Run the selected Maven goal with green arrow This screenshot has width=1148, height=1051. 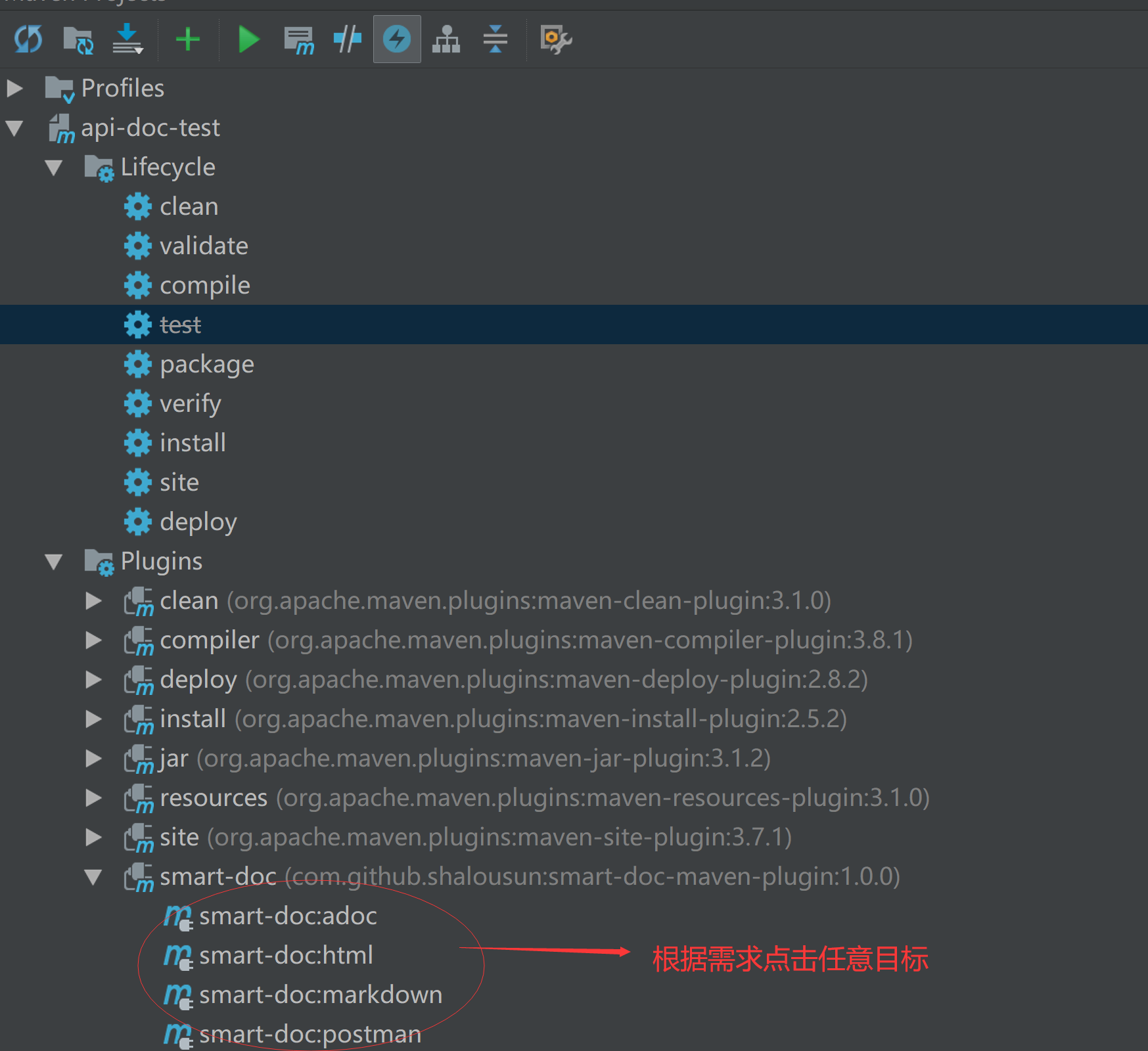pyautogui.click(x=248, y=39)
